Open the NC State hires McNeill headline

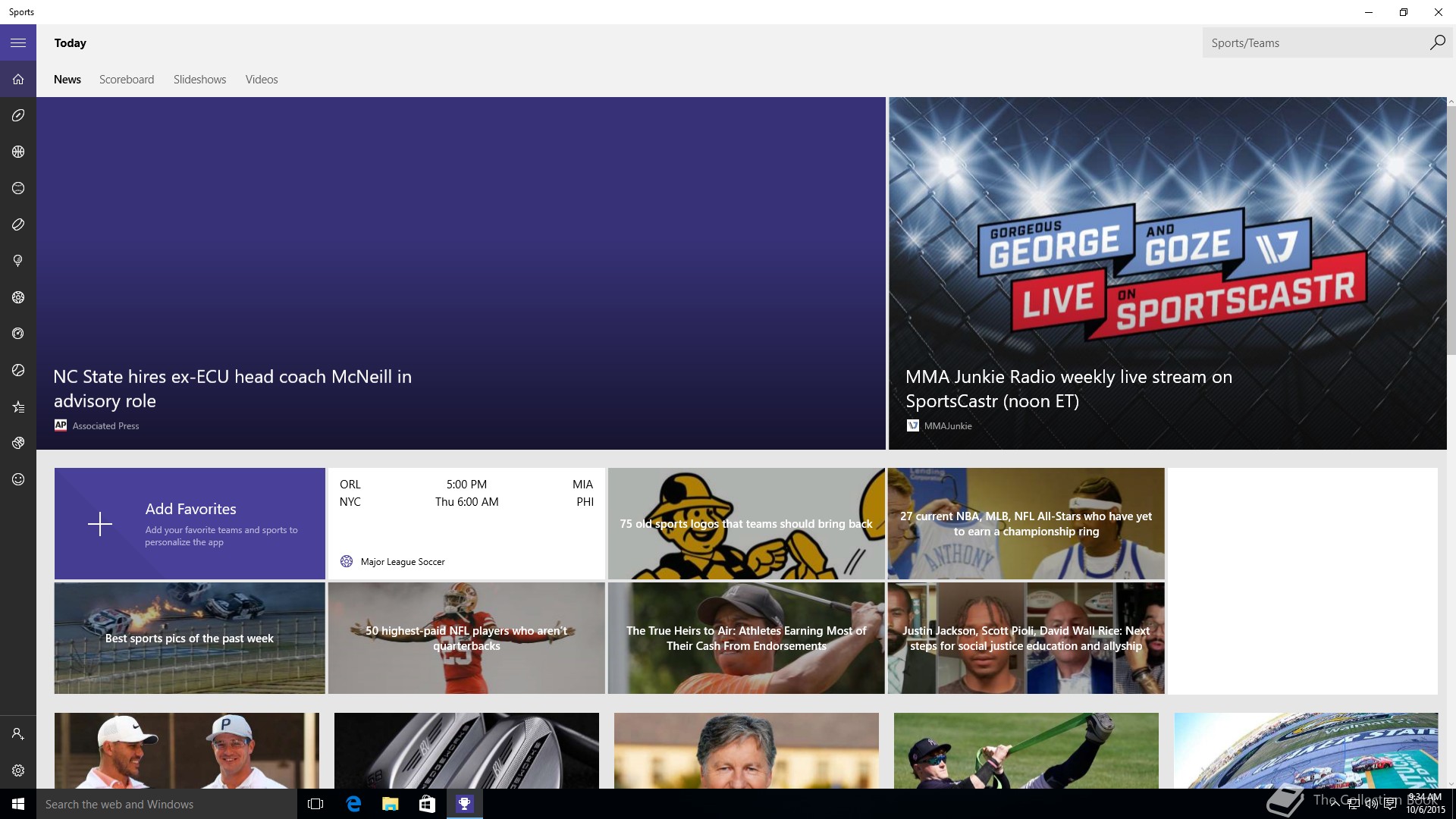click(x=233, y=389)
